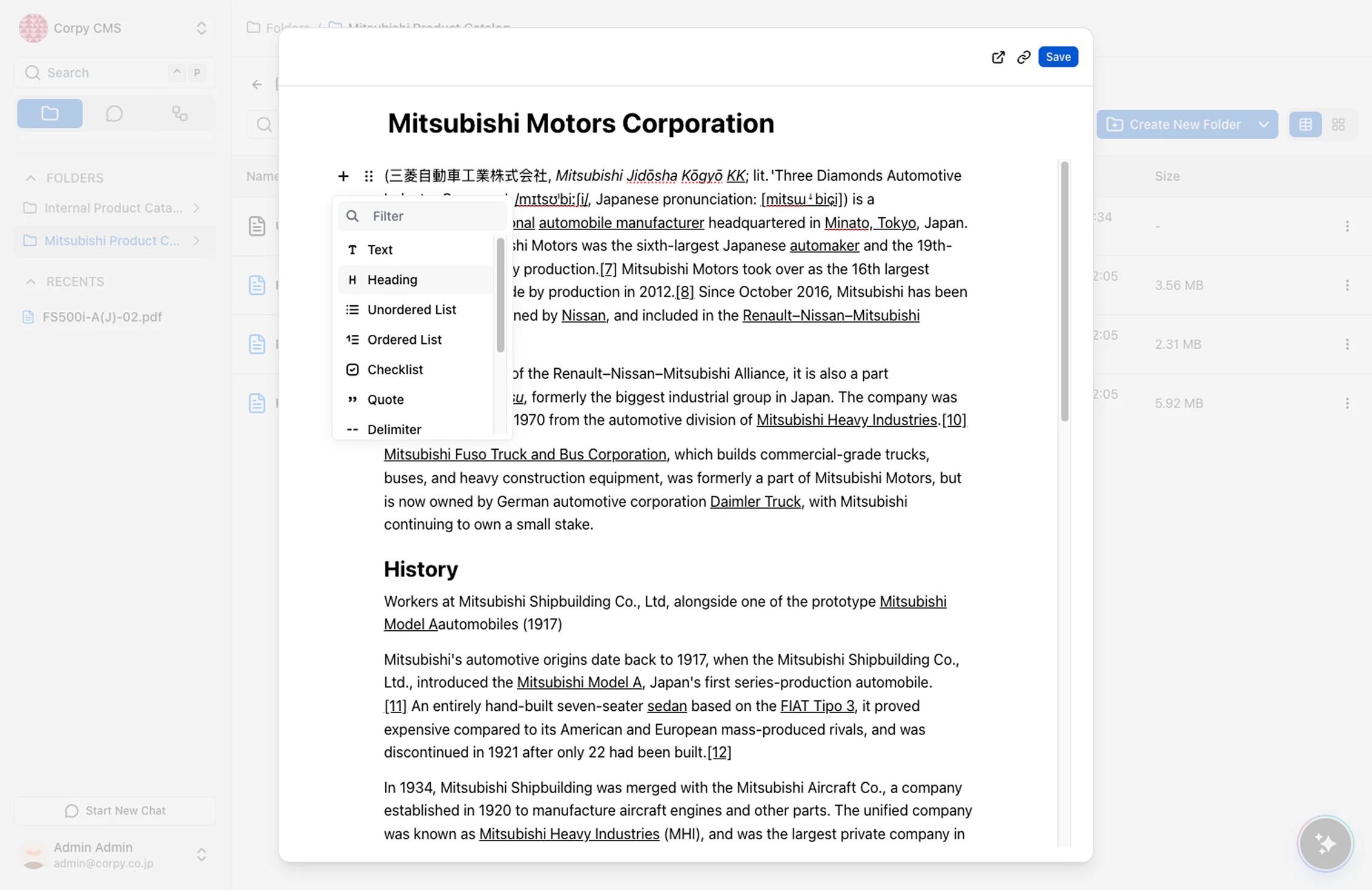Screen dimensions: 1372x890
Task: Open footnote reference [12]
Action: [x=719, y=753]
